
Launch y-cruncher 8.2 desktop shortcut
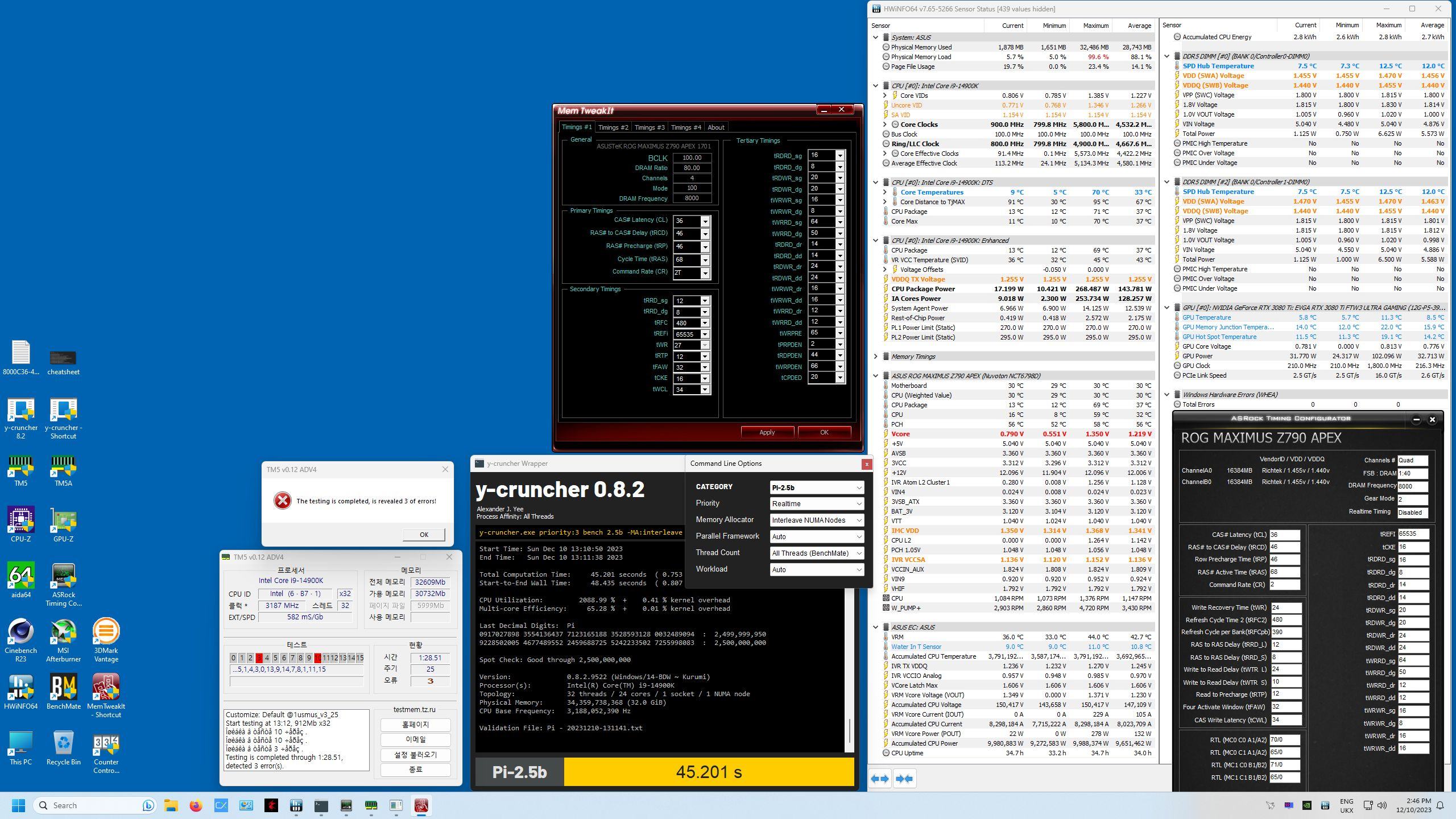[x=21, y=419]
